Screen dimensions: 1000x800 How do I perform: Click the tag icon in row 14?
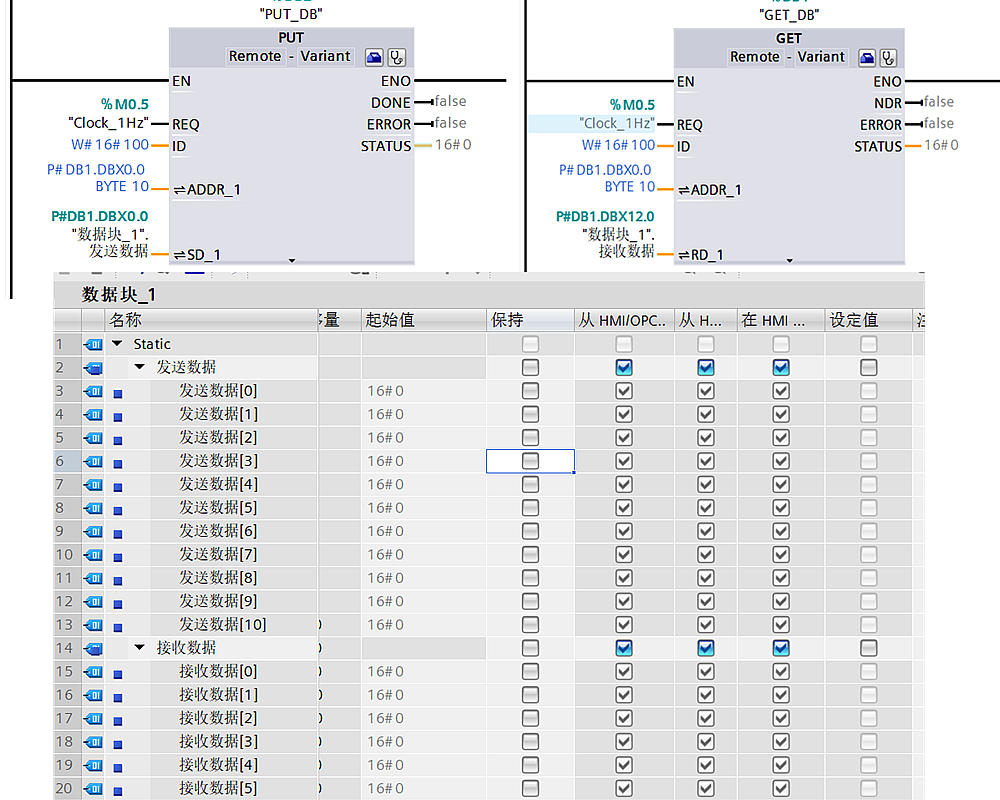[93, 648]
